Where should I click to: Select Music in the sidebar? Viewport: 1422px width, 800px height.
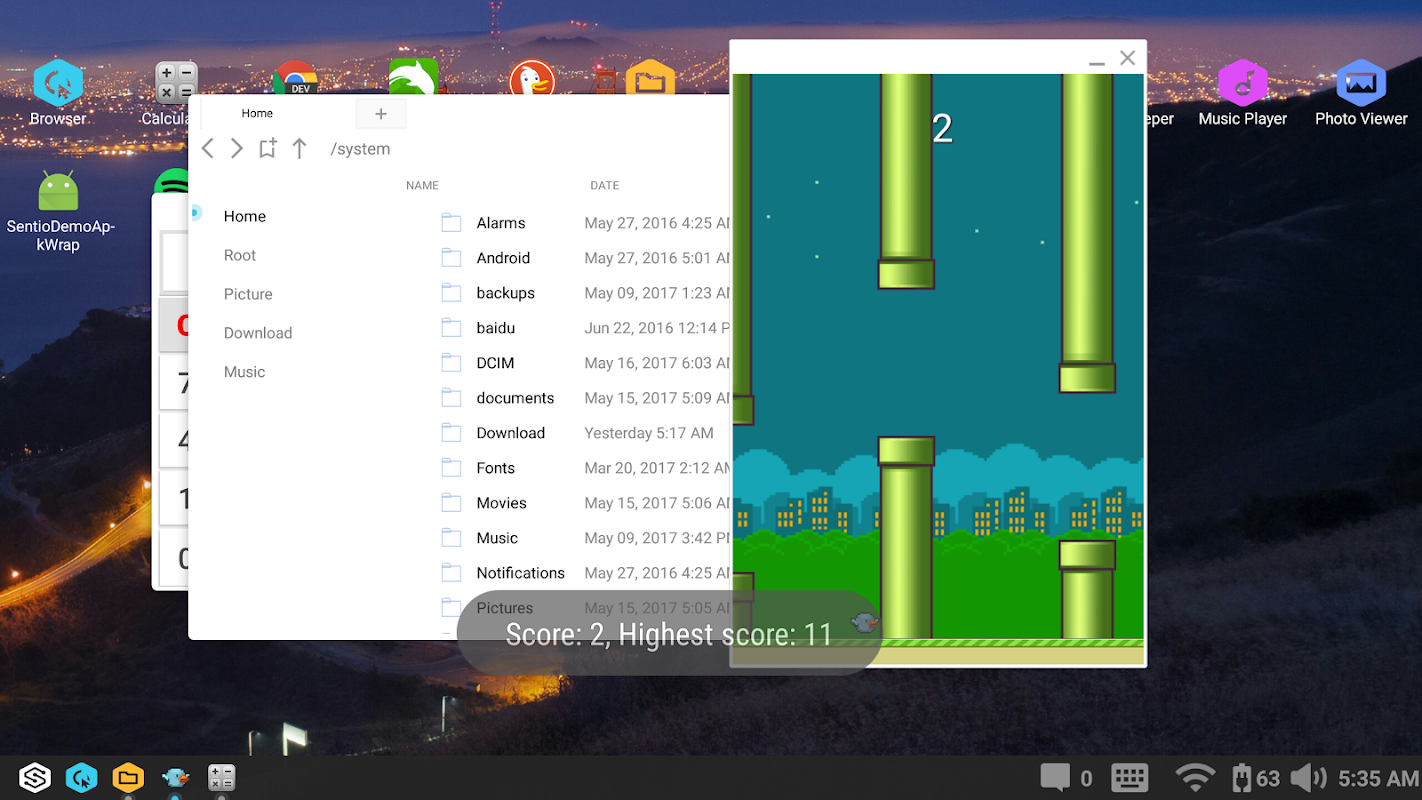(245, 372)
